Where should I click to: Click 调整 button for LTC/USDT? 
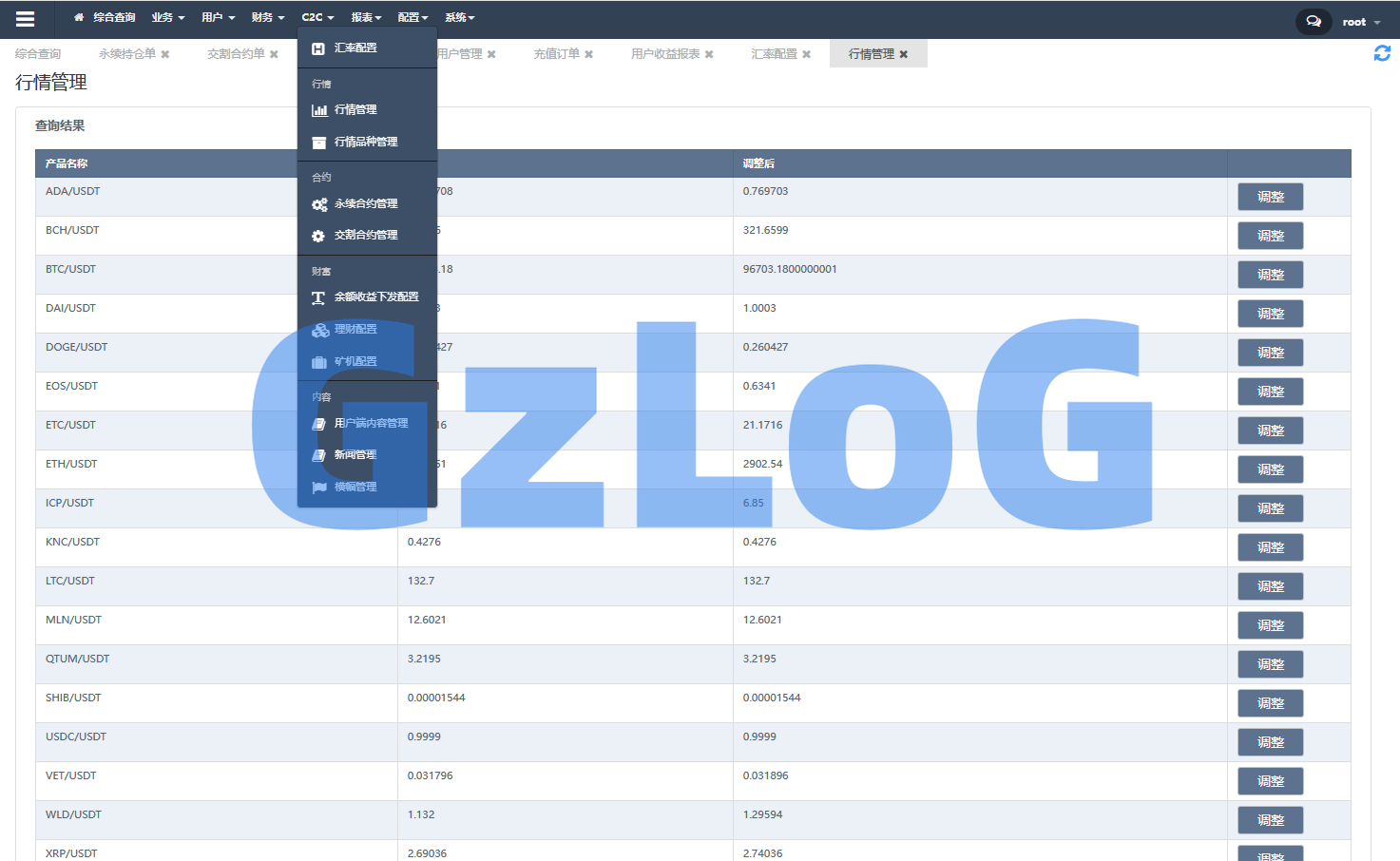1270,586
